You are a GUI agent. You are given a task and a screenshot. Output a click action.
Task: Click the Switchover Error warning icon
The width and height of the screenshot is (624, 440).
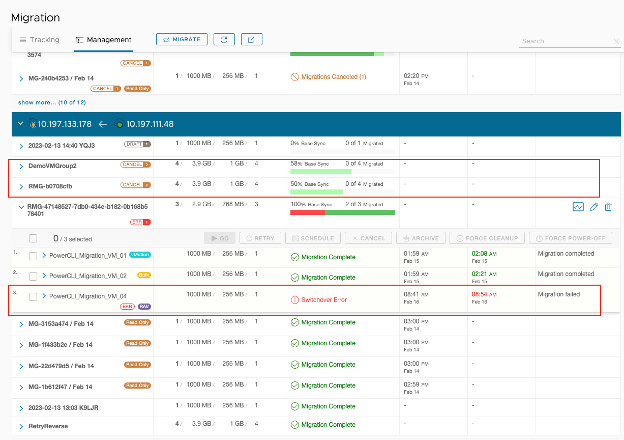pos(294,298)
